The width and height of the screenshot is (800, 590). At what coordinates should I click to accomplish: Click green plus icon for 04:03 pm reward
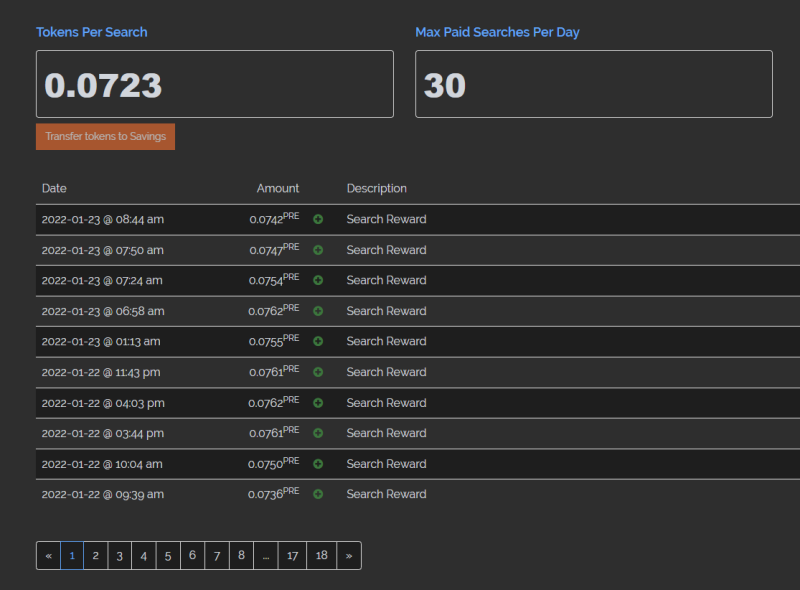318,403
